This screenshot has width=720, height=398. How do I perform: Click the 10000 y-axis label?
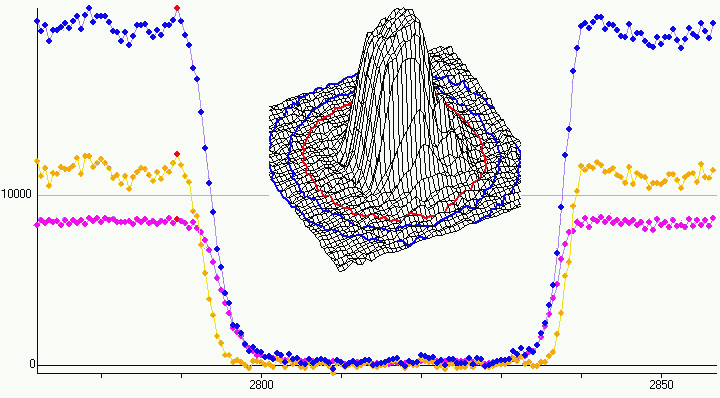click(x=17, y=194)
